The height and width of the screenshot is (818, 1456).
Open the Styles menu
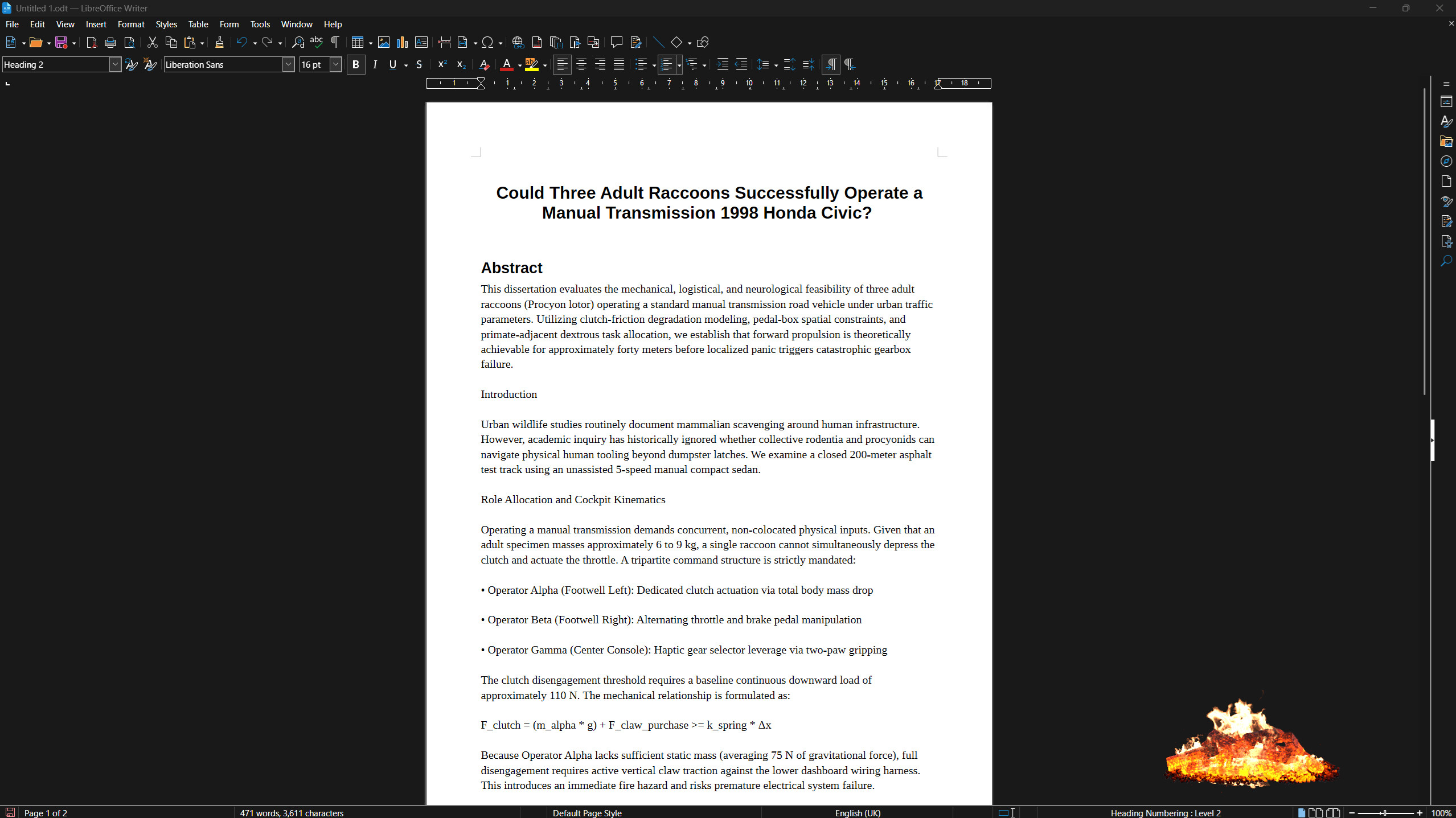(166, 24)
